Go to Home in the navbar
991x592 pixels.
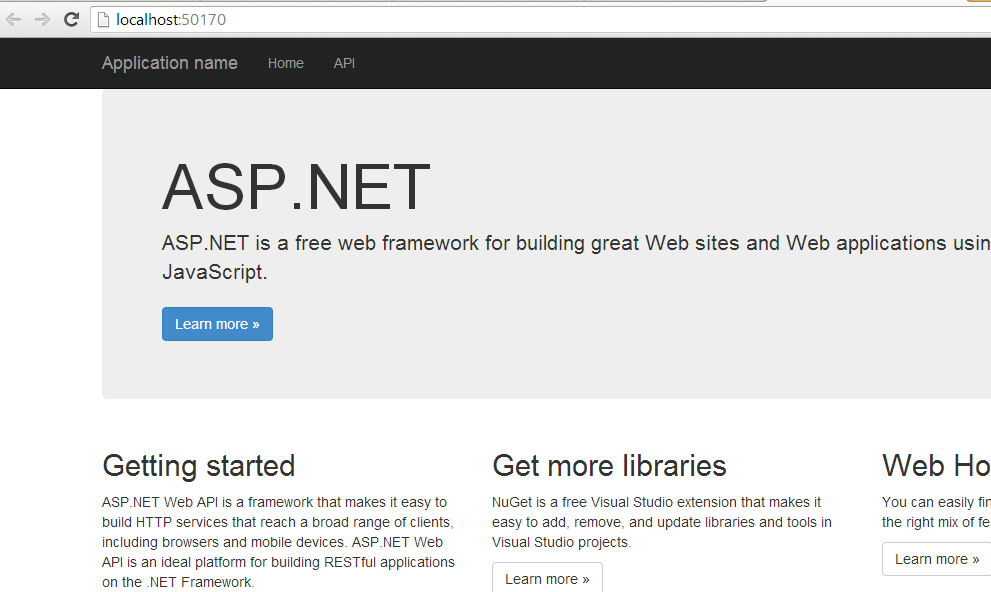[285, 63]
